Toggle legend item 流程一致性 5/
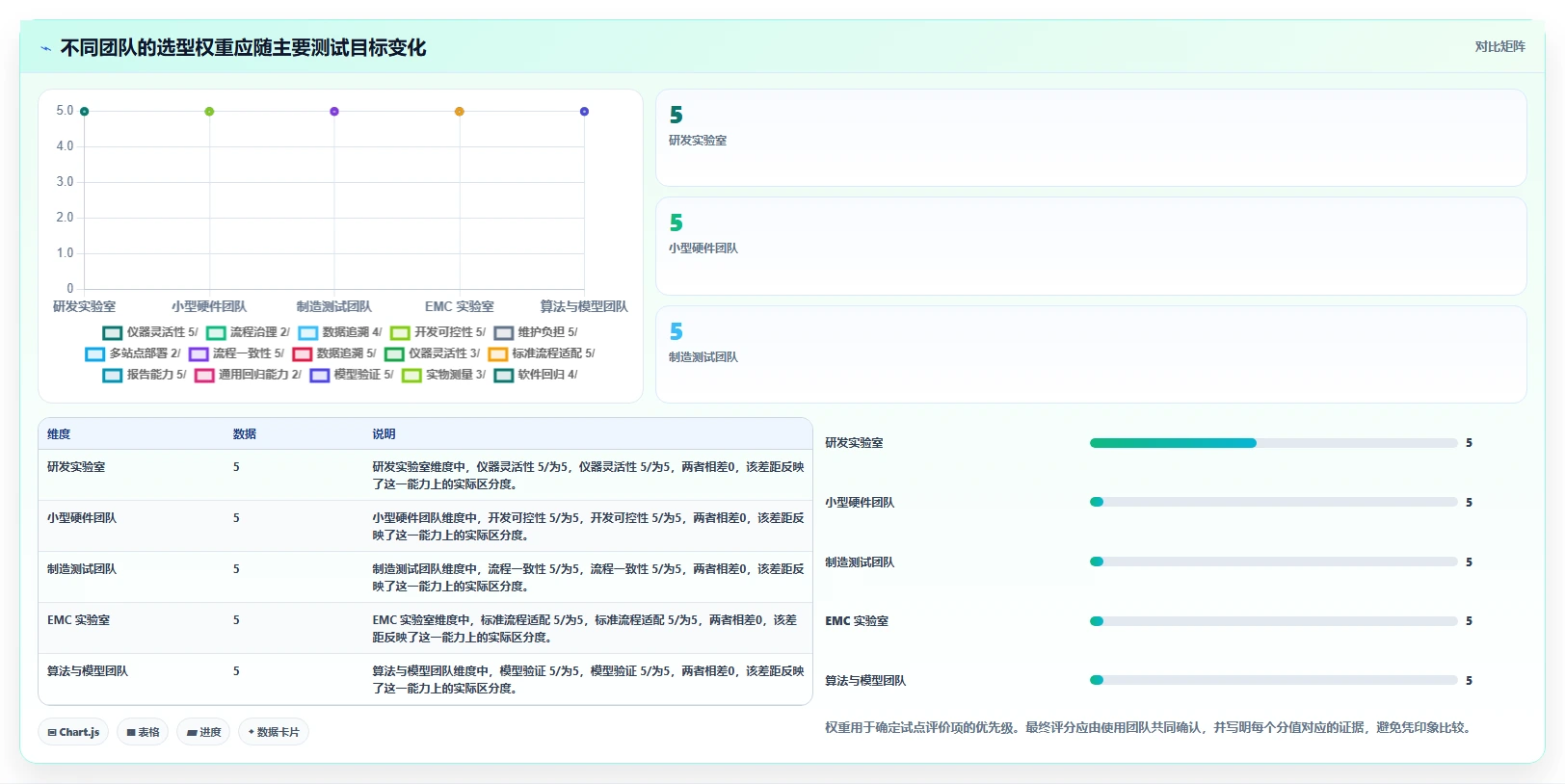Viewport: 1565px width, 784px height. point(237,353)
